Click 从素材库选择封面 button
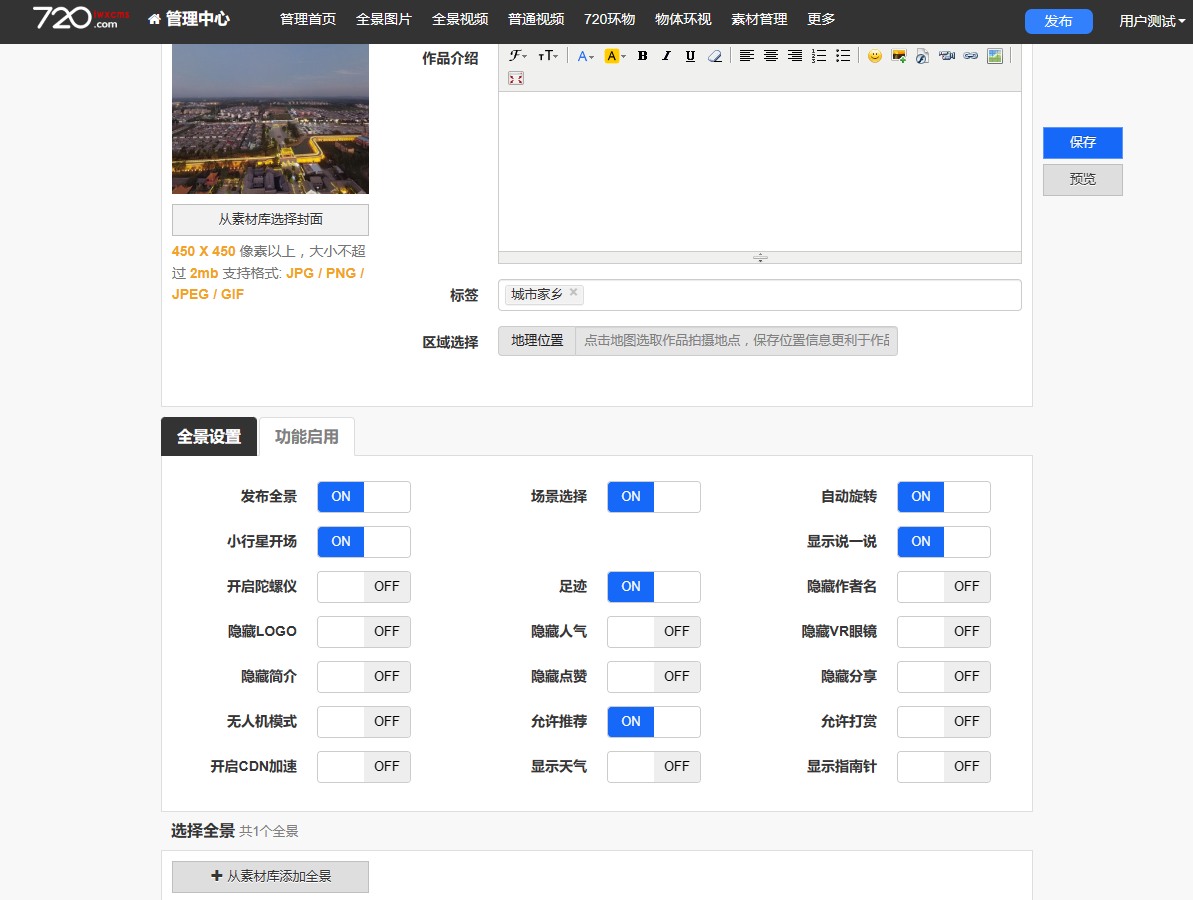Image resolution: width=1193 pixels, height=900 pixels. [x=270, y=220]
